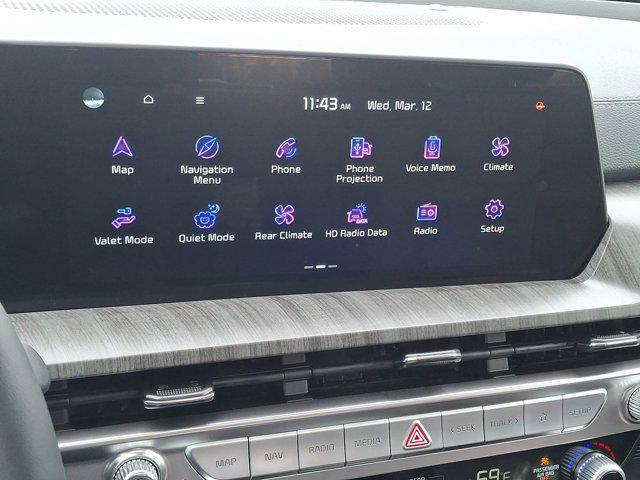This screenshot has height=480, width=640.
Task: Push the physical TRACK button
Action: pos(504,422)
